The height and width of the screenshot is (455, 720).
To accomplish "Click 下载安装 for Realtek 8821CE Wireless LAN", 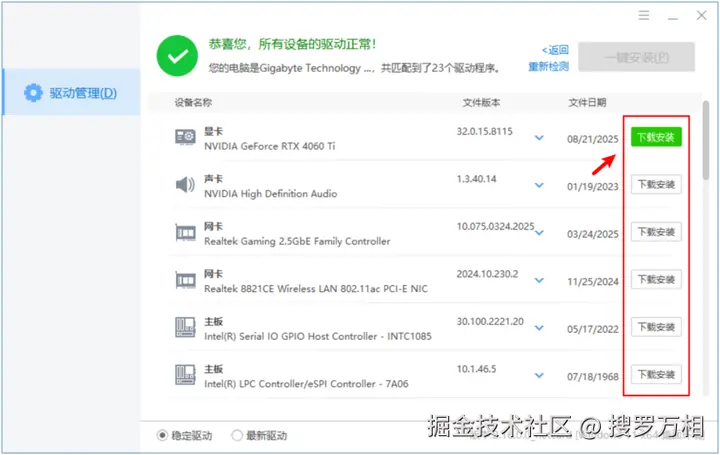I will [656, 280].
